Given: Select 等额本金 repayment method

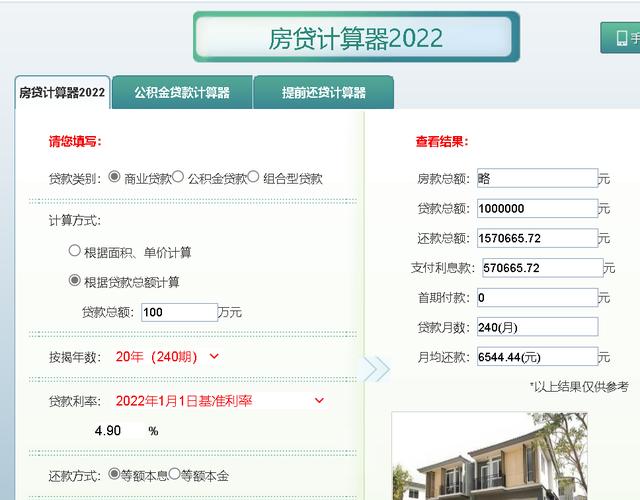Looking at the screenshot, I should pyautogui.click(x=174, y=474).
